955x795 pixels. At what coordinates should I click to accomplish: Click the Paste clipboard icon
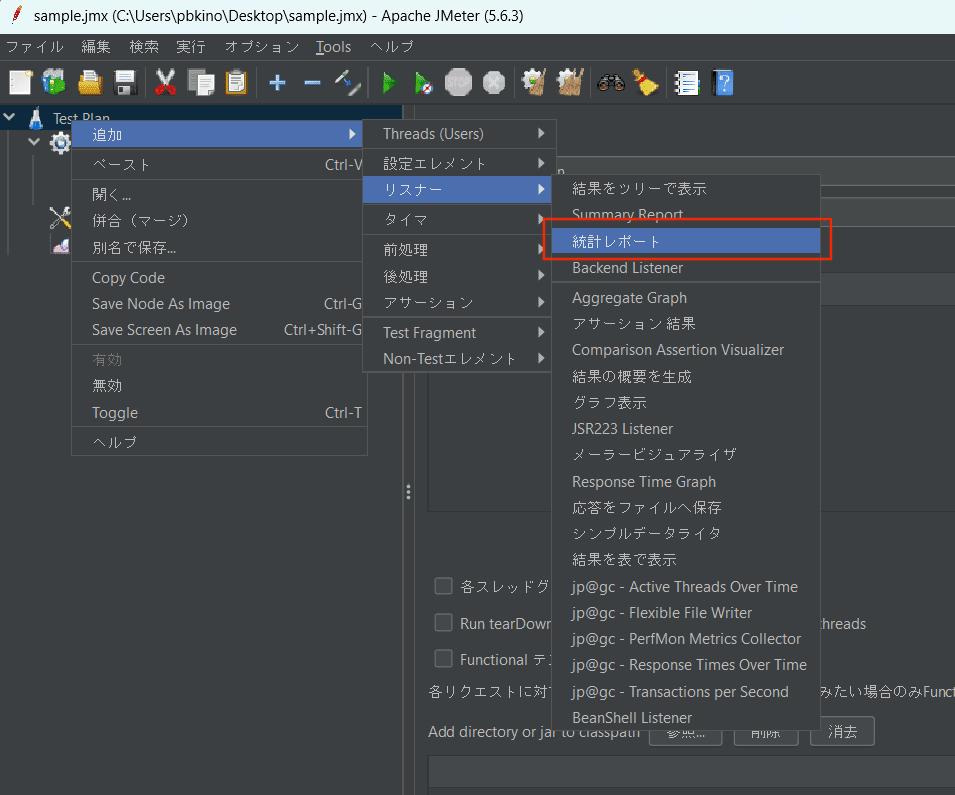pos(236,82)
